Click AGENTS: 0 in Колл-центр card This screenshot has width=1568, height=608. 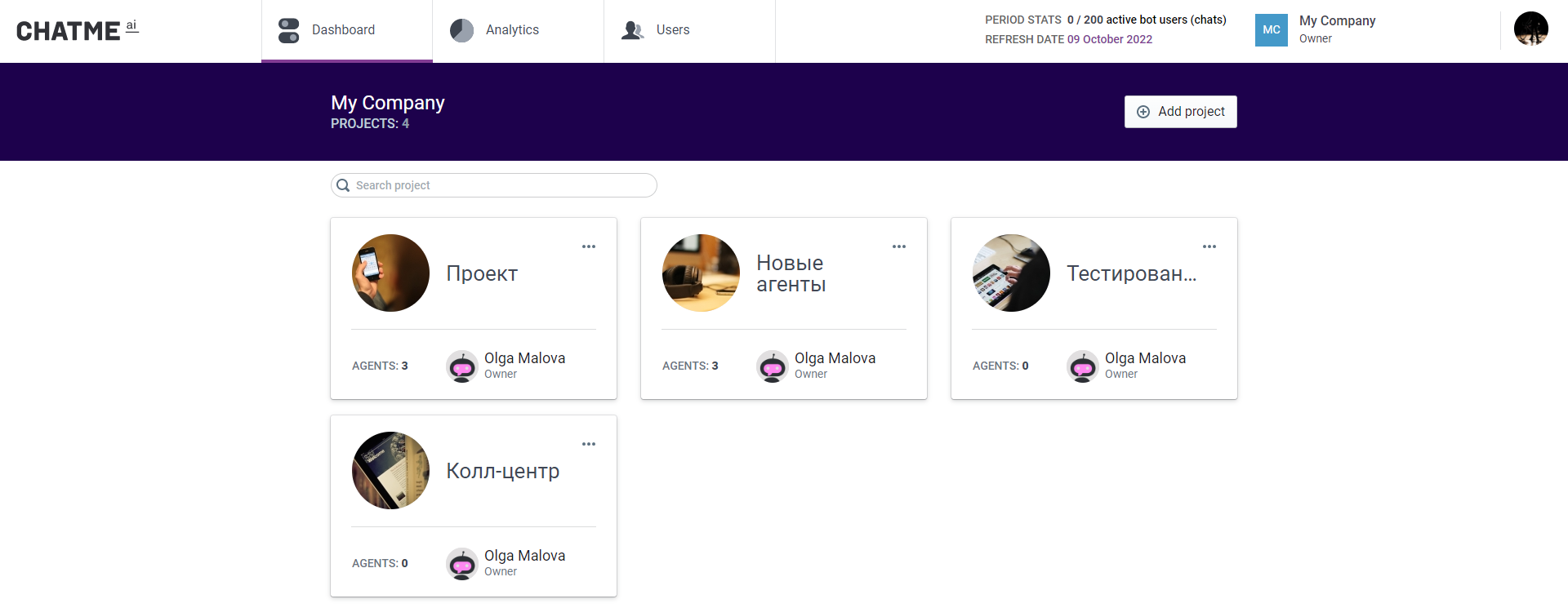tap(380, 563)
